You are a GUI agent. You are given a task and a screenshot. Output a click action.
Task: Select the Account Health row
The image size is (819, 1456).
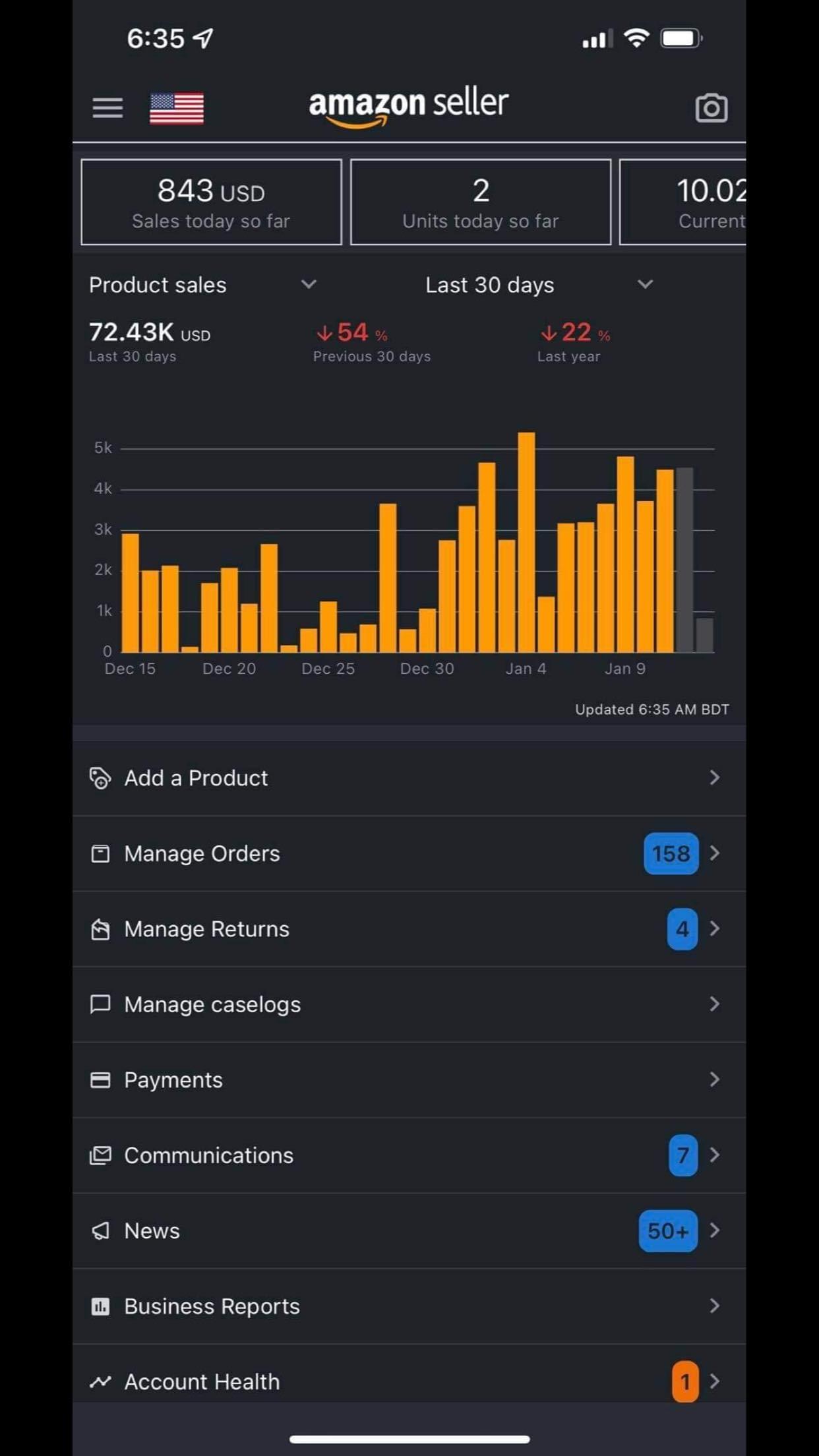pos(202,1381)
